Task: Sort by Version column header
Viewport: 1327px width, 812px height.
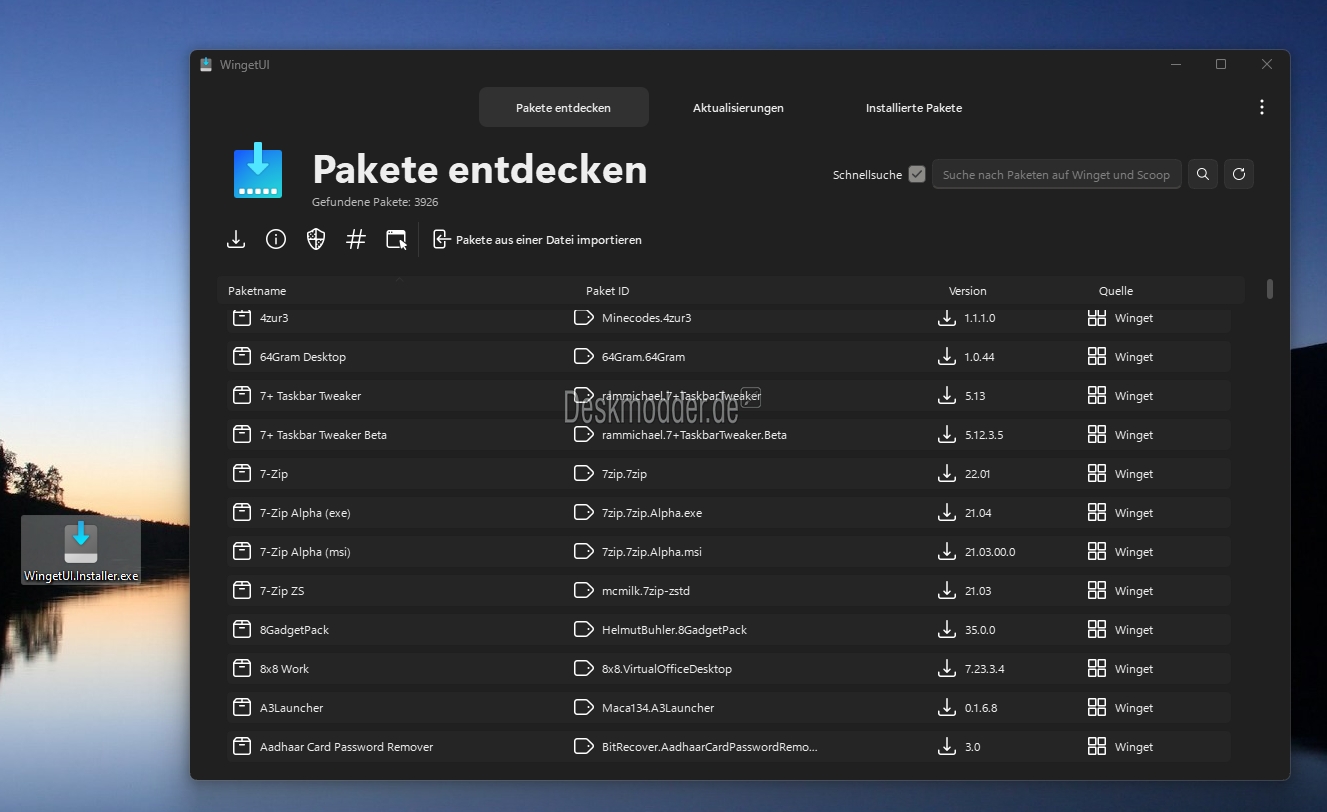Action: click(967, 291)
